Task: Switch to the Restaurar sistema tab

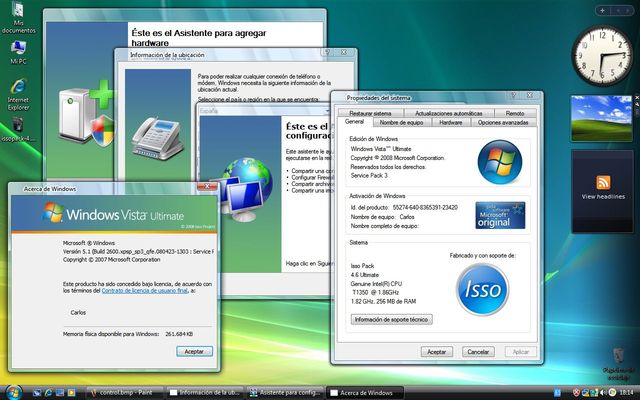Action: [370, 113]
